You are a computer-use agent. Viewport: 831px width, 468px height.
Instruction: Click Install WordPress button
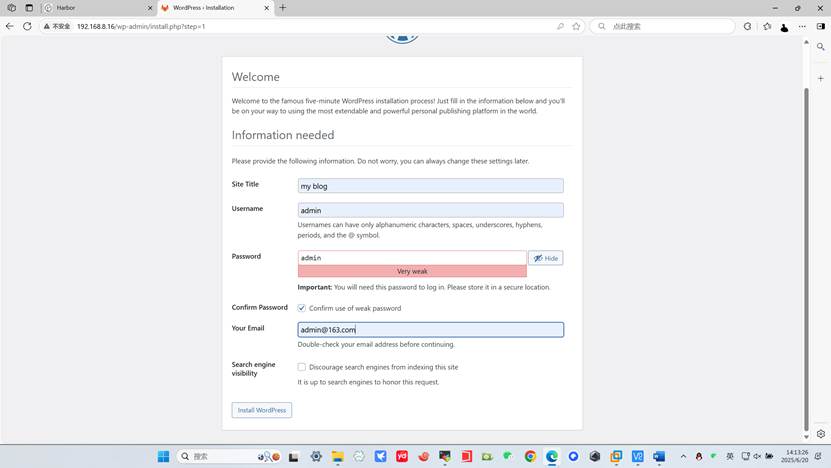(x=261, y=410)
